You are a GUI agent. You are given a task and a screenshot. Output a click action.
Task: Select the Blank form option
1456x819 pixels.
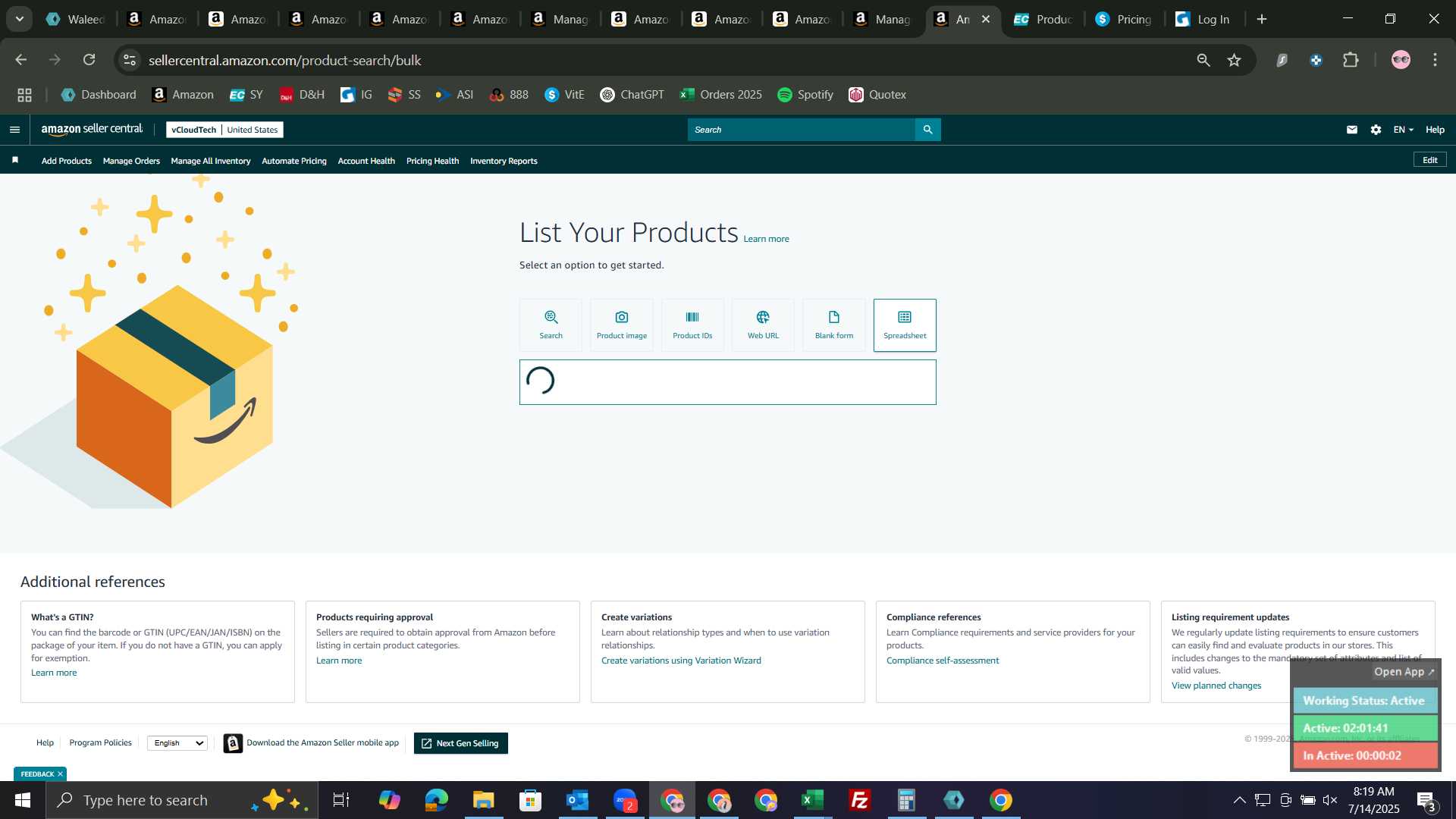834,325
